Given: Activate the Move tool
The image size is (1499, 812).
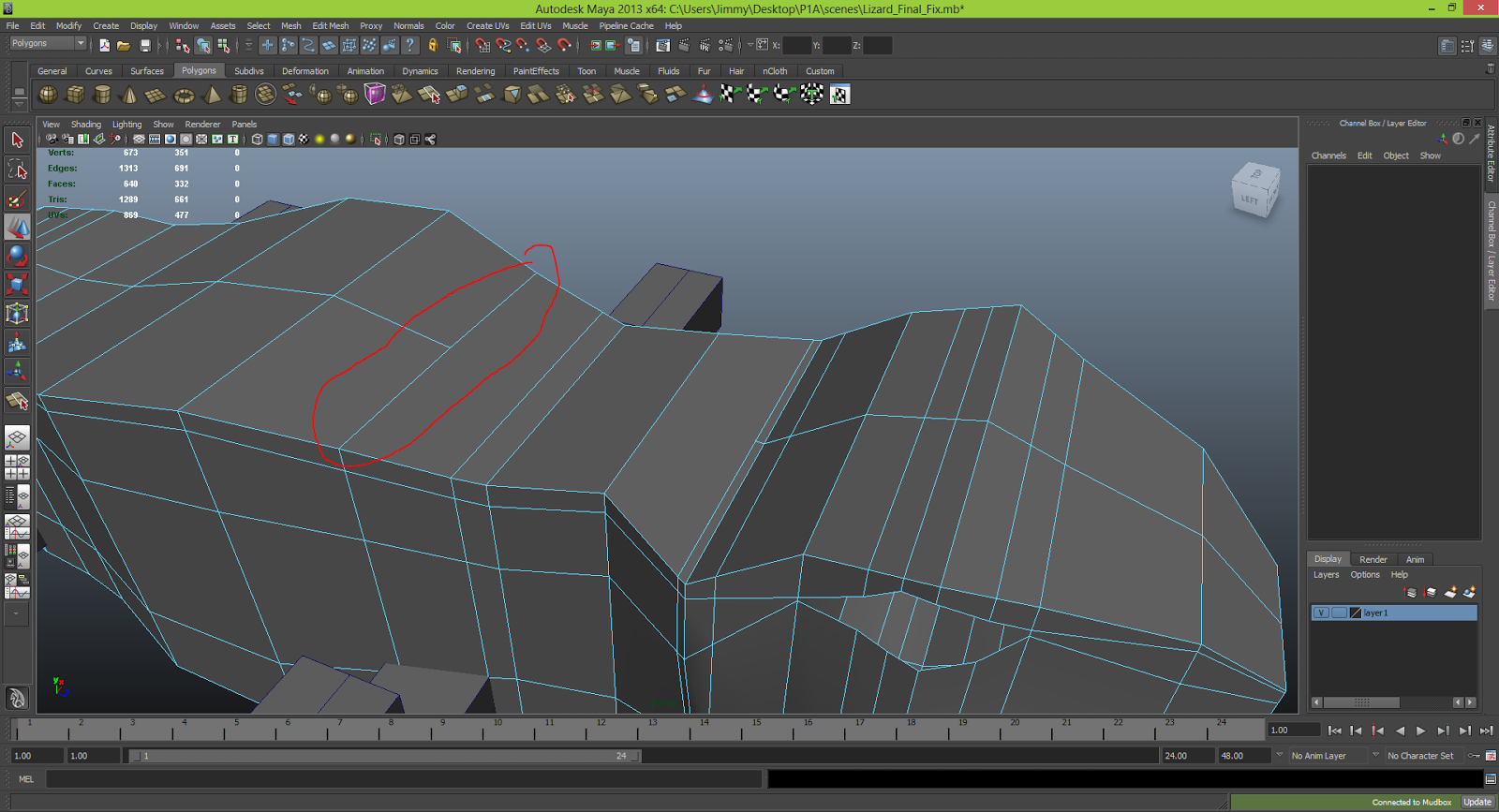Looking at the screenshot, I should pyautogui.click(x=17, y=228).
